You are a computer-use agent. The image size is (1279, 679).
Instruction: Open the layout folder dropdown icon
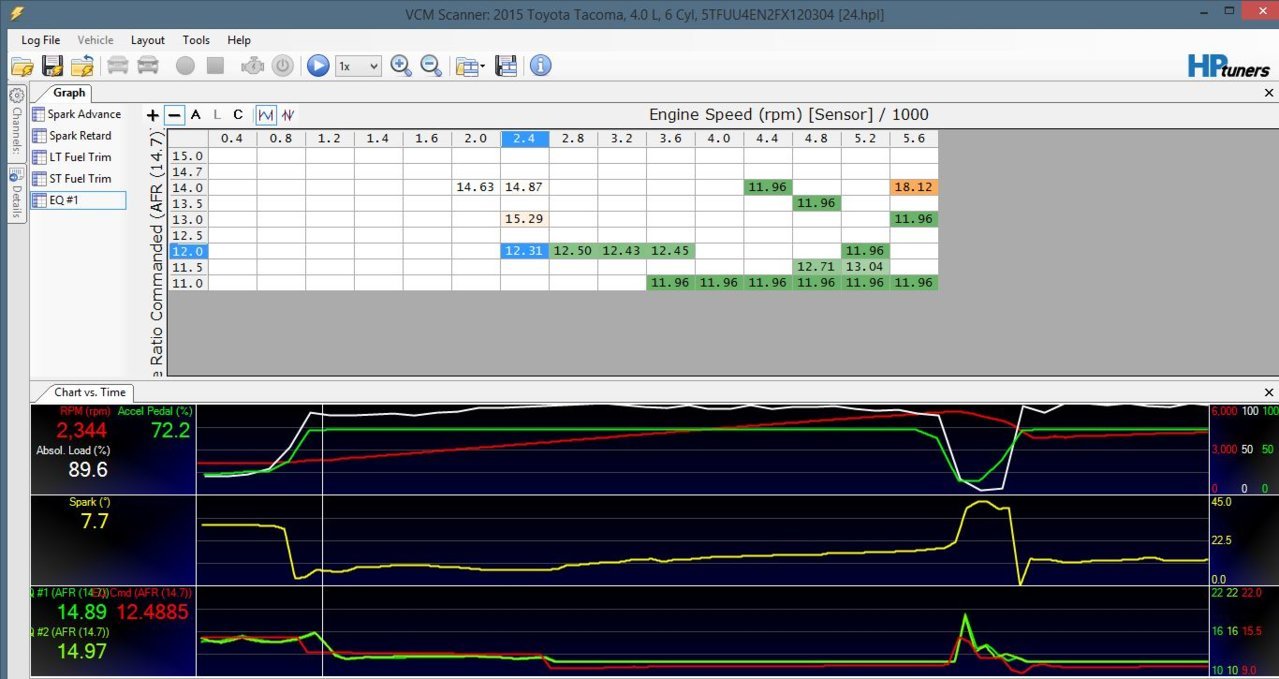469,66
